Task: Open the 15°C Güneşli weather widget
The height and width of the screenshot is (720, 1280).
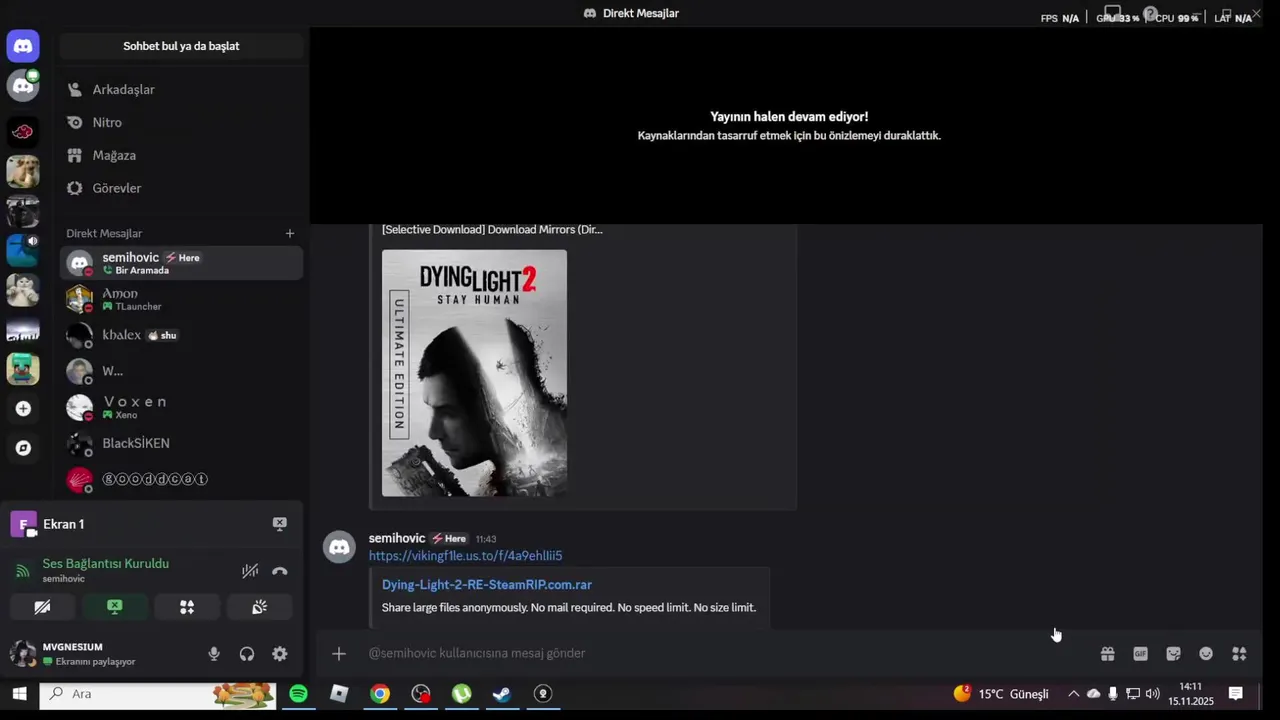Action: [1001, 694]
